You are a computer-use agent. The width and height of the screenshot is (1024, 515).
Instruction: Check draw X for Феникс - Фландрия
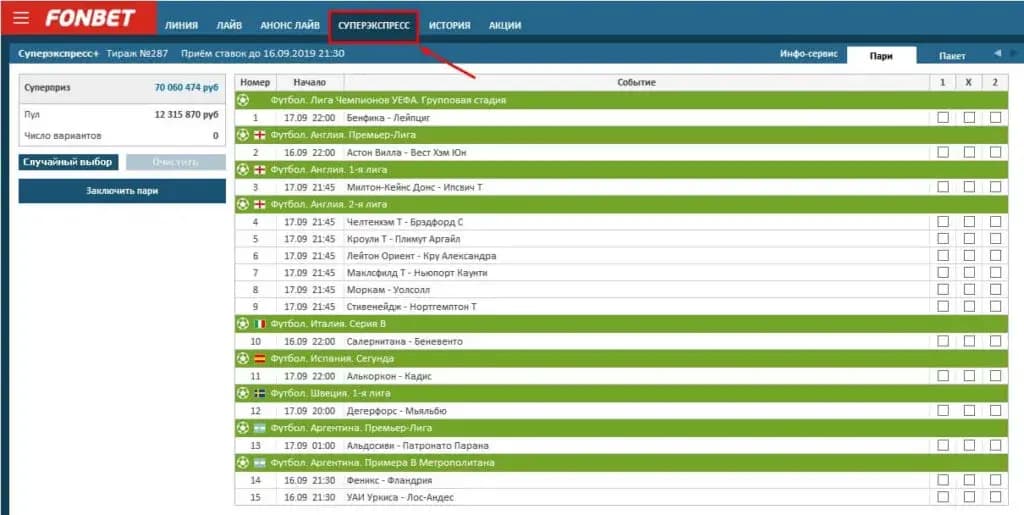[969, 480]
